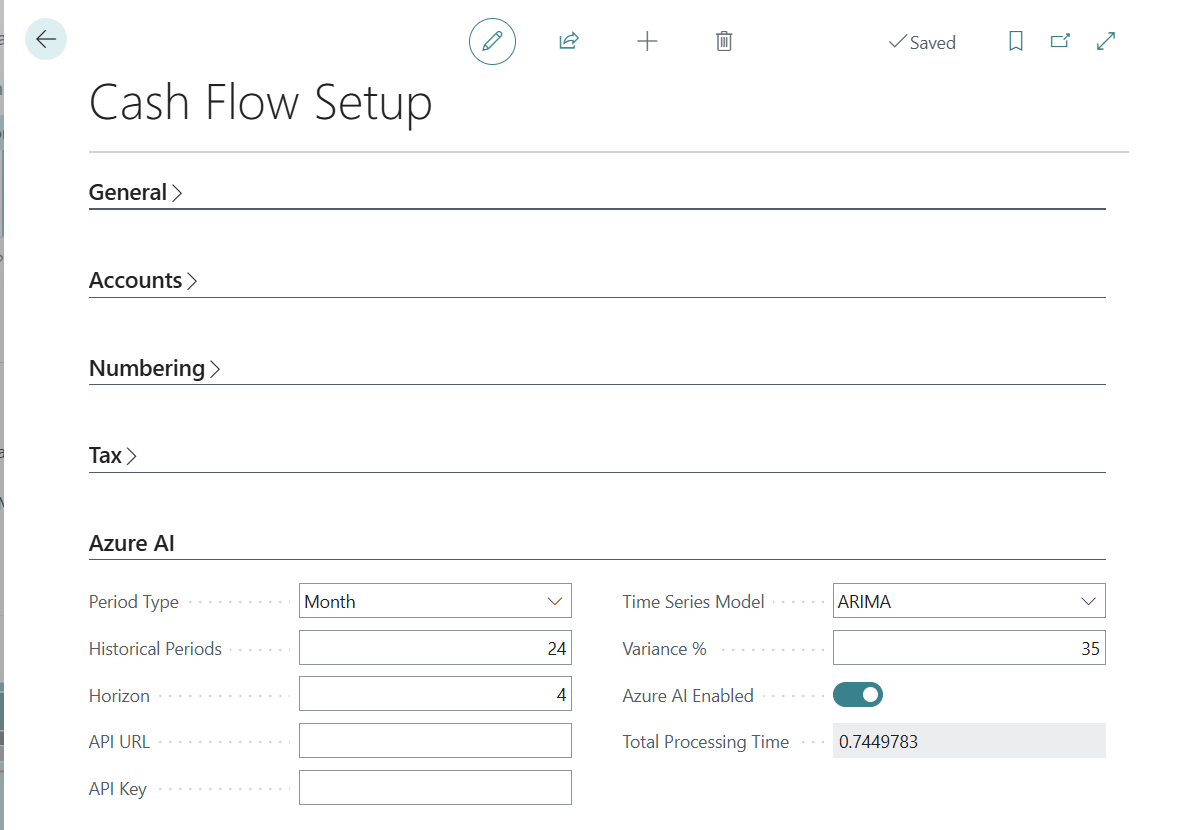
Task: Click the API URL input field
Action: 435,741
